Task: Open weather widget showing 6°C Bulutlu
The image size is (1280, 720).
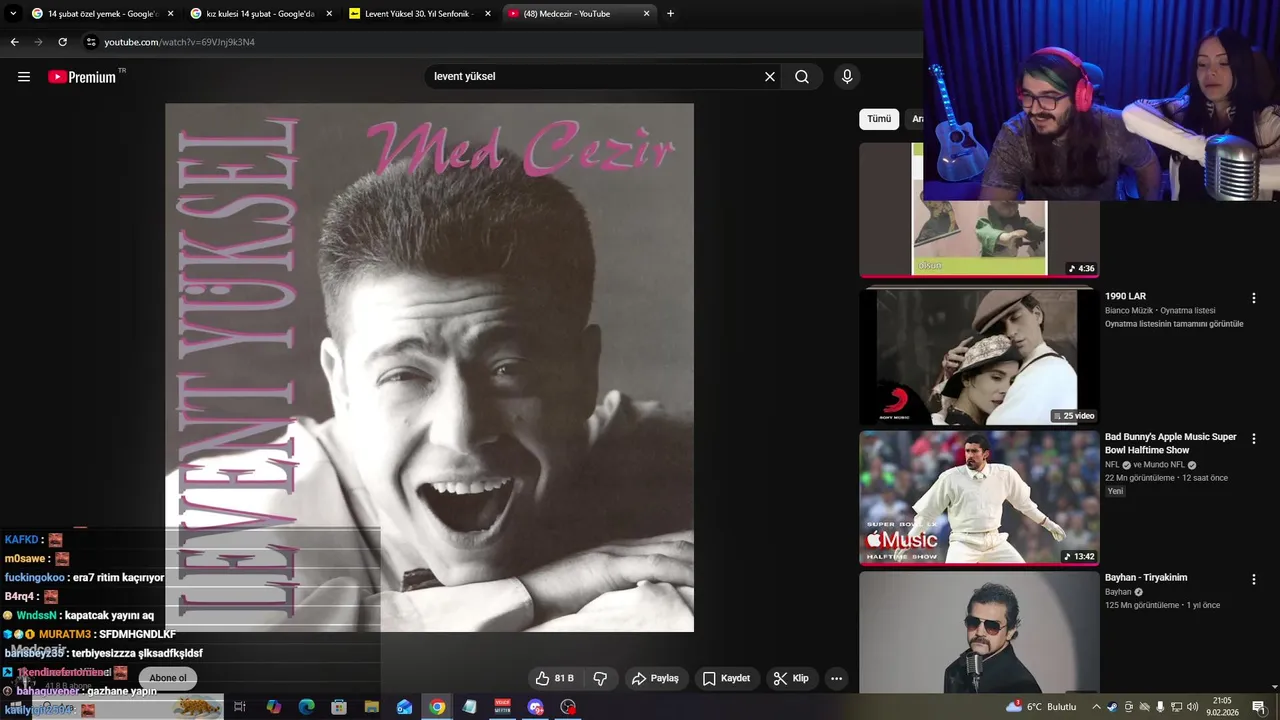Action: click(1040, 707)
